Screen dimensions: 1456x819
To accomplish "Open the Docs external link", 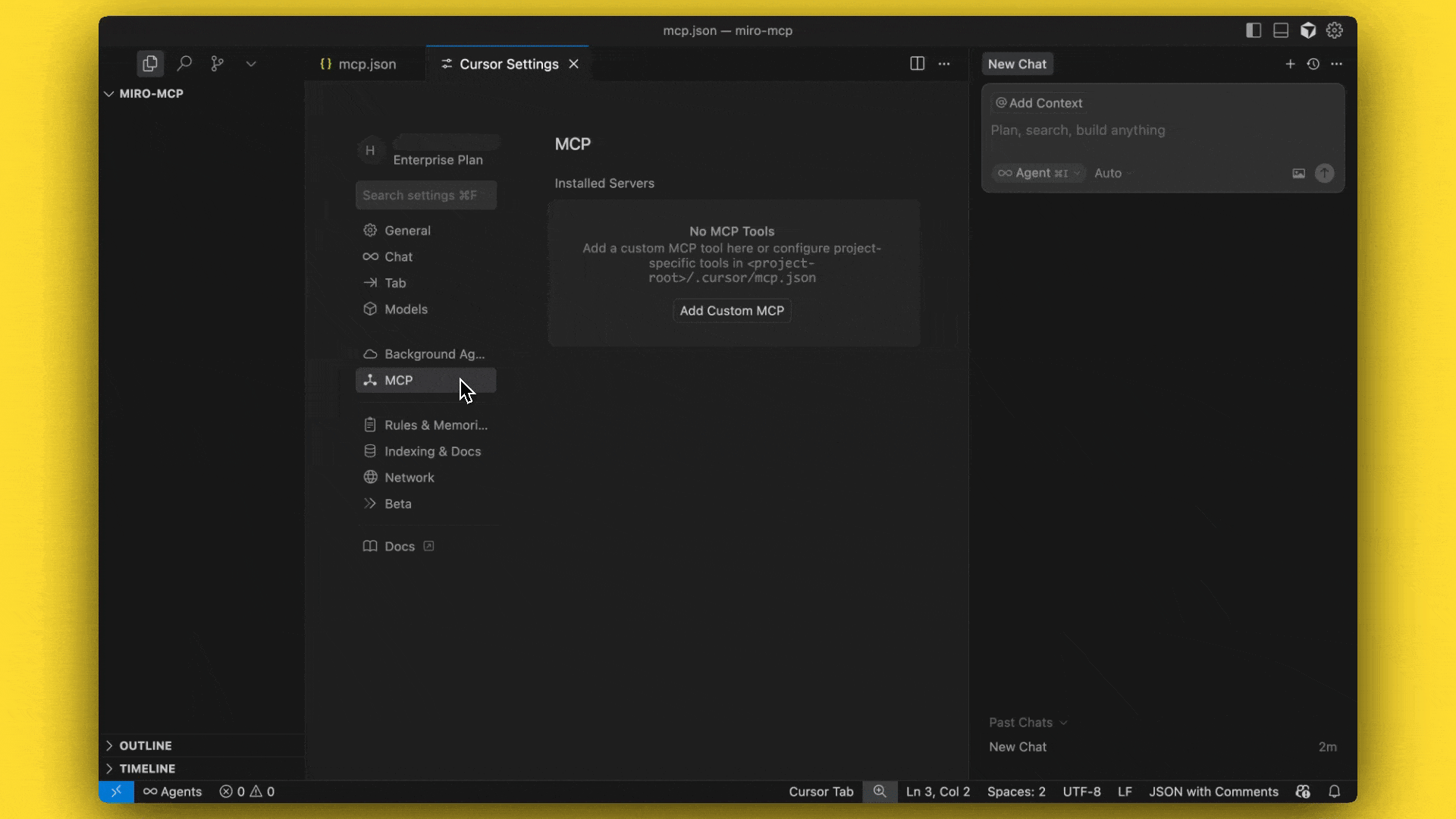I will point(399,547).
